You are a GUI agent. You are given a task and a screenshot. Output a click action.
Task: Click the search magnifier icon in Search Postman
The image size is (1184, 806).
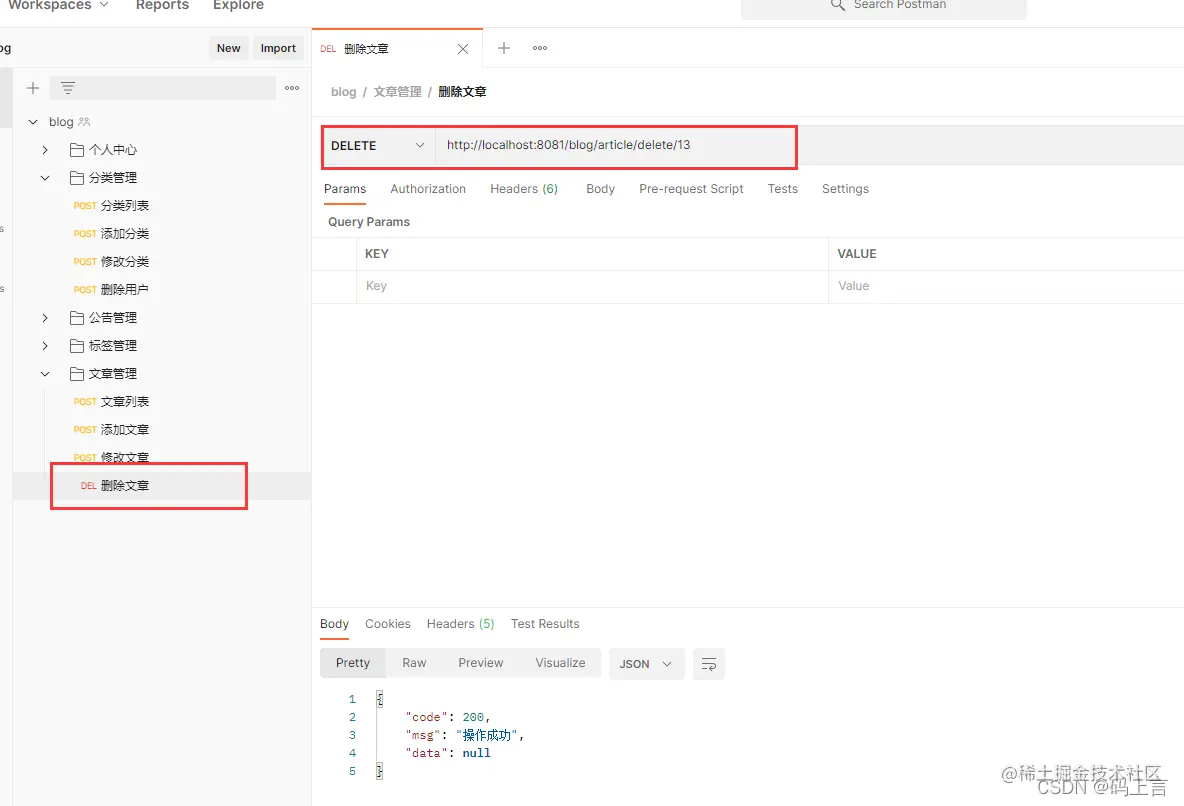coord(837,5)
